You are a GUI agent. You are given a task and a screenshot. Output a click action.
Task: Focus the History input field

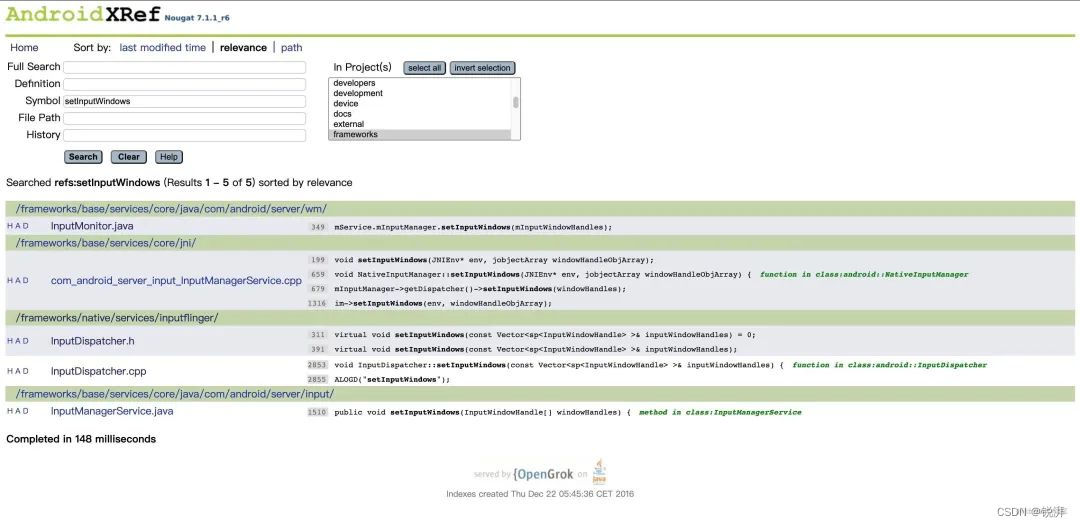[185, 135]
